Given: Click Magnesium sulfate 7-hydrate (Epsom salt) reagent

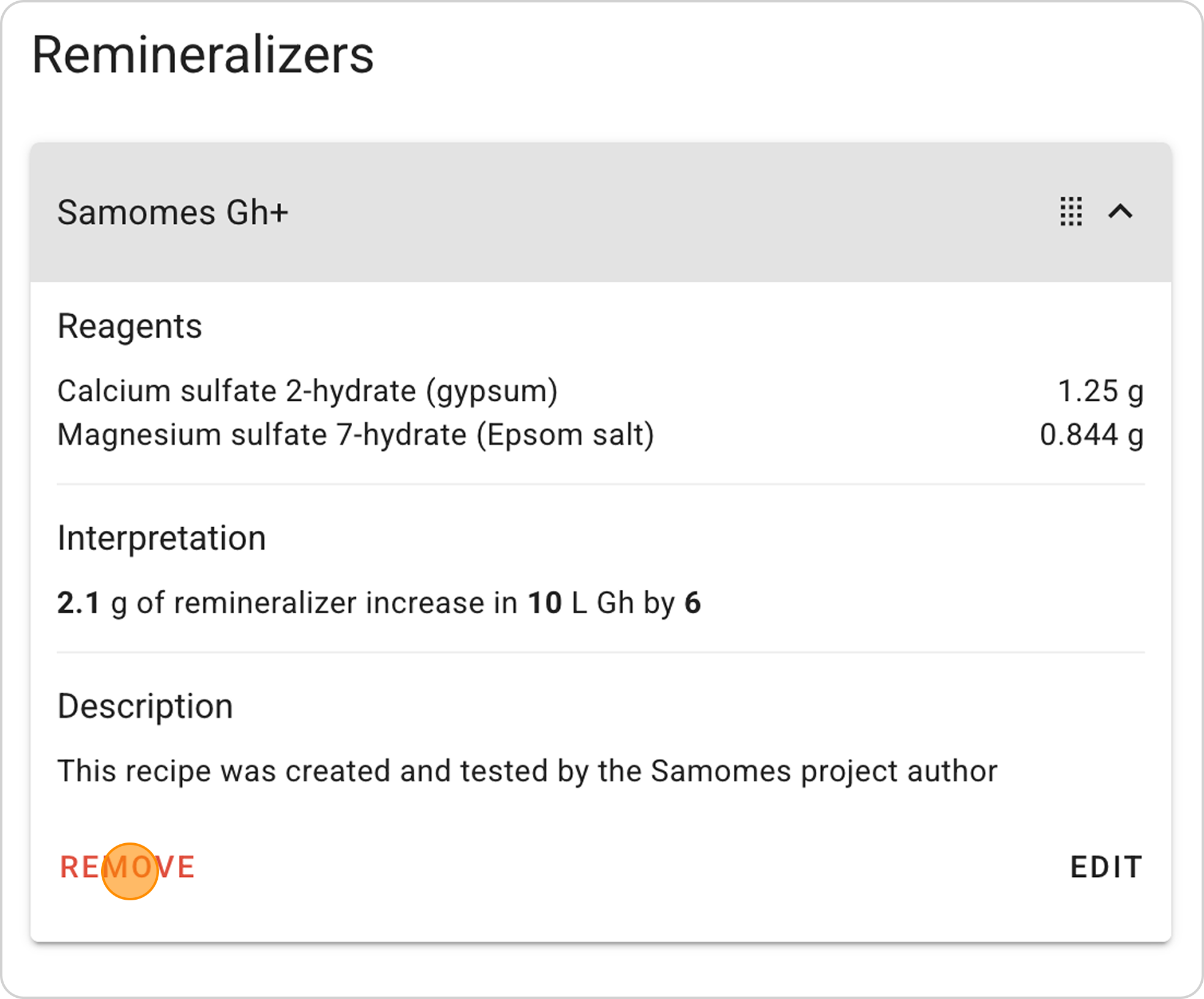Looking at the screenshot, I should point(355,435).
